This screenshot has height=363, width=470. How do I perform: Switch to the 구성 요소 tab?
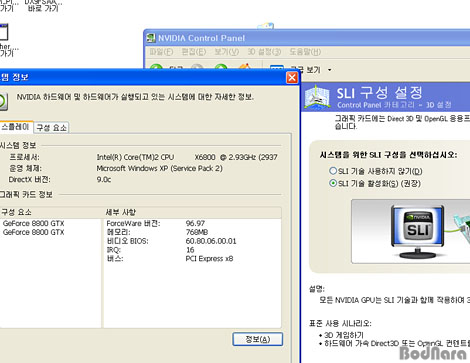click(52, 128)
